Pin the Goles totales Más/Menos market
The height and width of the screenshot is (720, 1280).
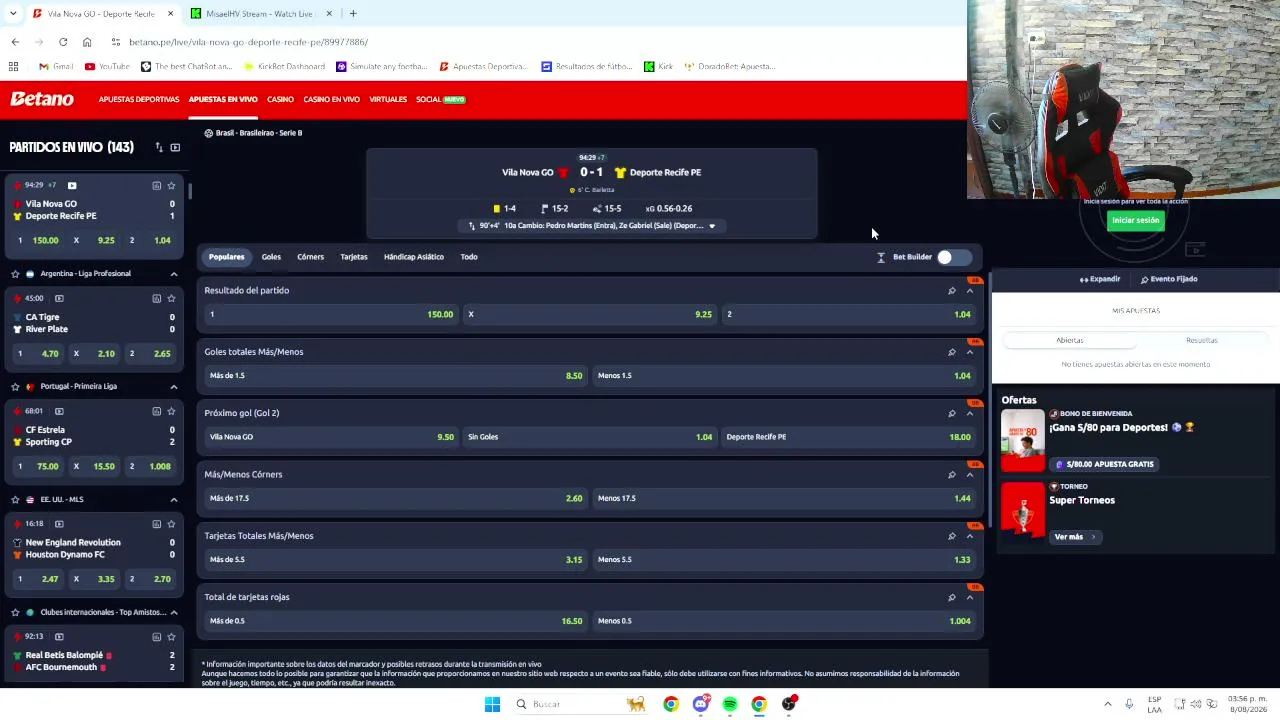(x=952, y=352)
